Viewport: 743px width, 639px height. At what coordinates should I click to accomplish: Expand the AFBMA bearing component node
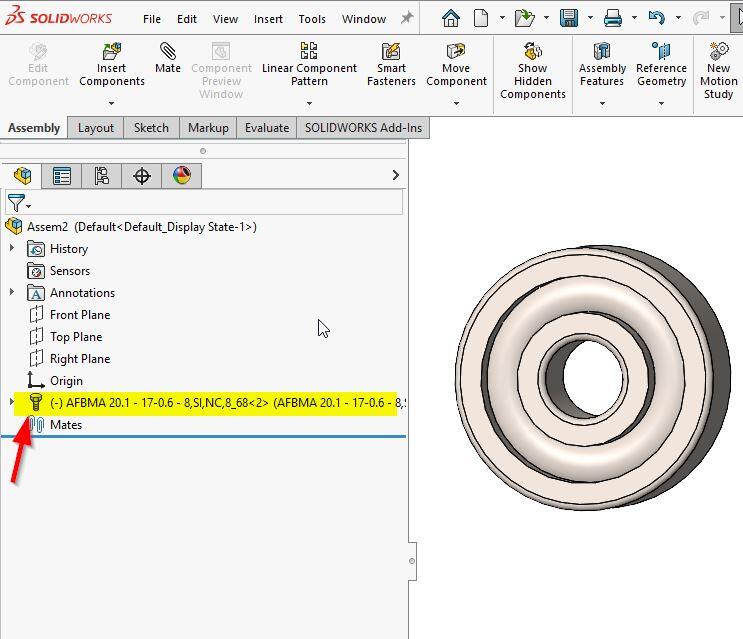[x=12, y=402]
